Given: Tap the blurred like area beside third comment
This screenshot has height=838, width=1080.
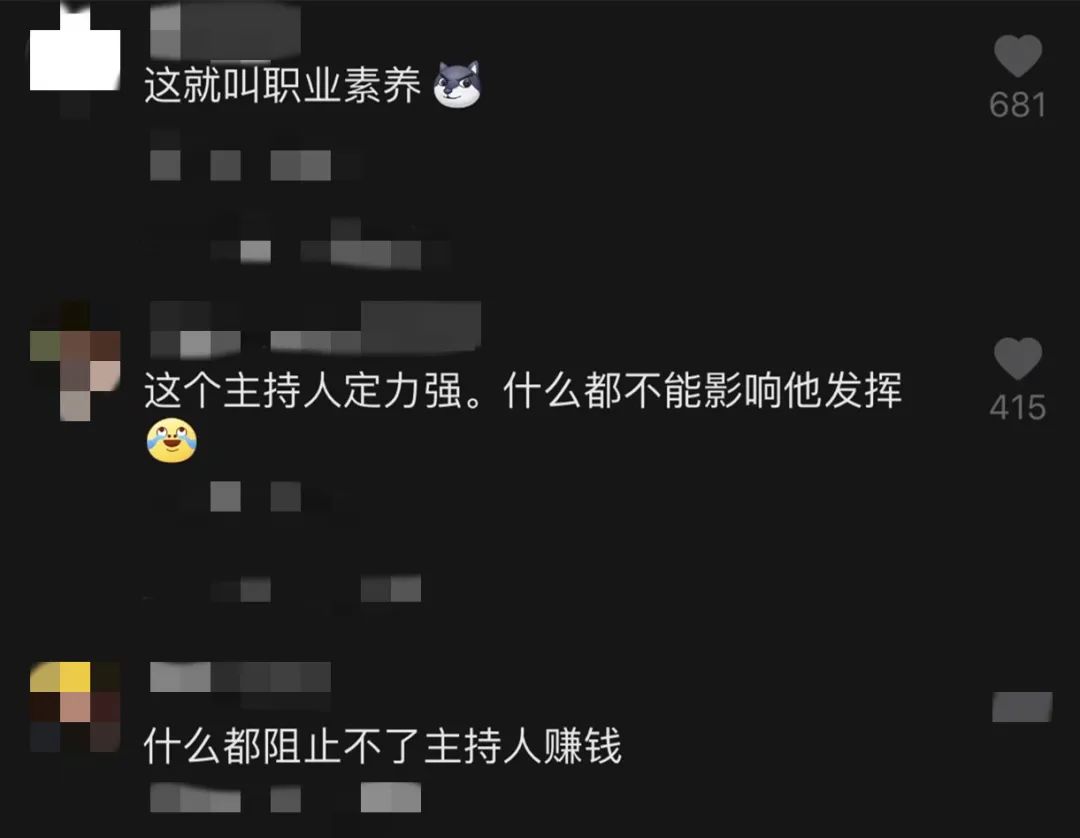Looking at the screenshot, I should 1022,706.
